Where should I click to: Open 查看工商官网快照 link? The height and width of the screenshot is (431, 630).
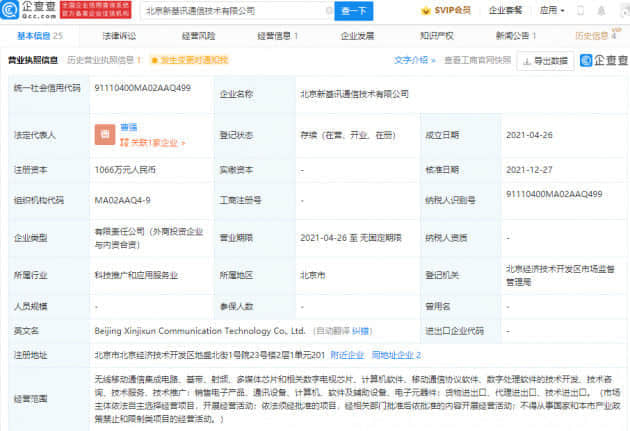477,60
